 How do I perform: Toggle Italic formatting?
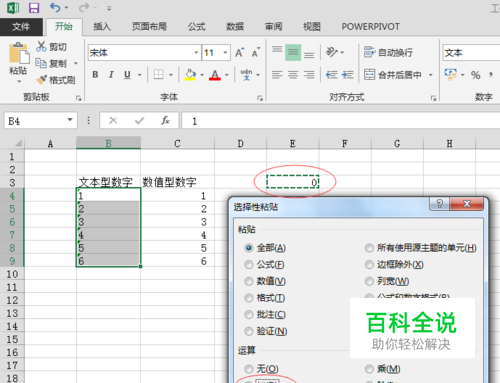(111, 75)
